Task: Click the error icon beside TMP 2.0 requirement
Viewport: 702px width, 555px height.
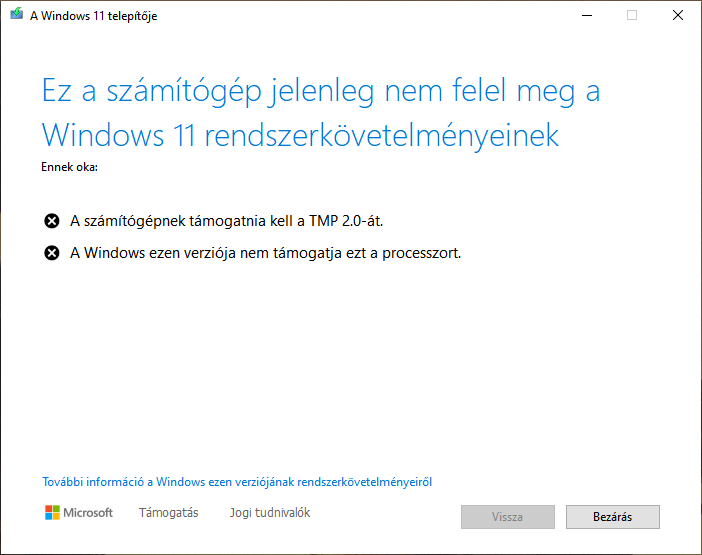Action: [x=52, y=221]
